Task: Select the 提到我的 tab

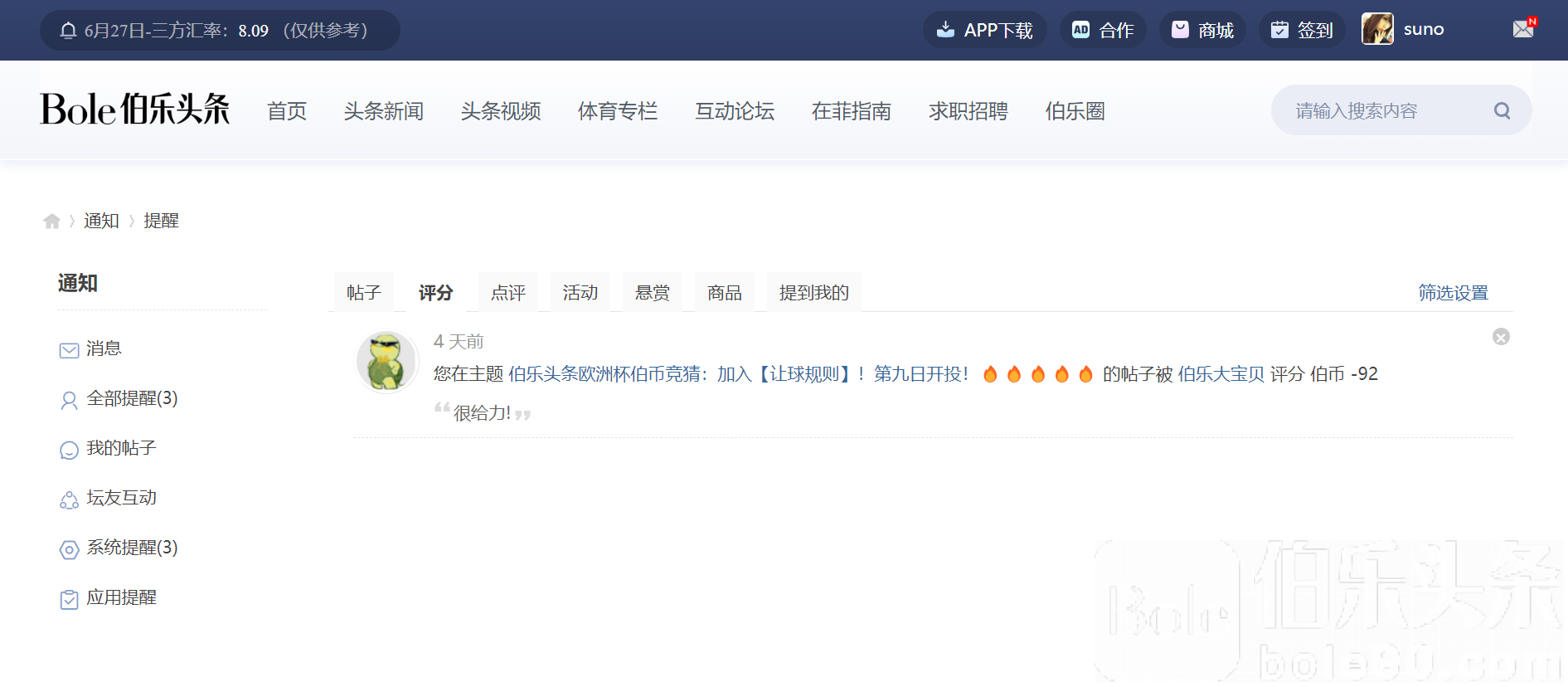Action: point(813,293)
